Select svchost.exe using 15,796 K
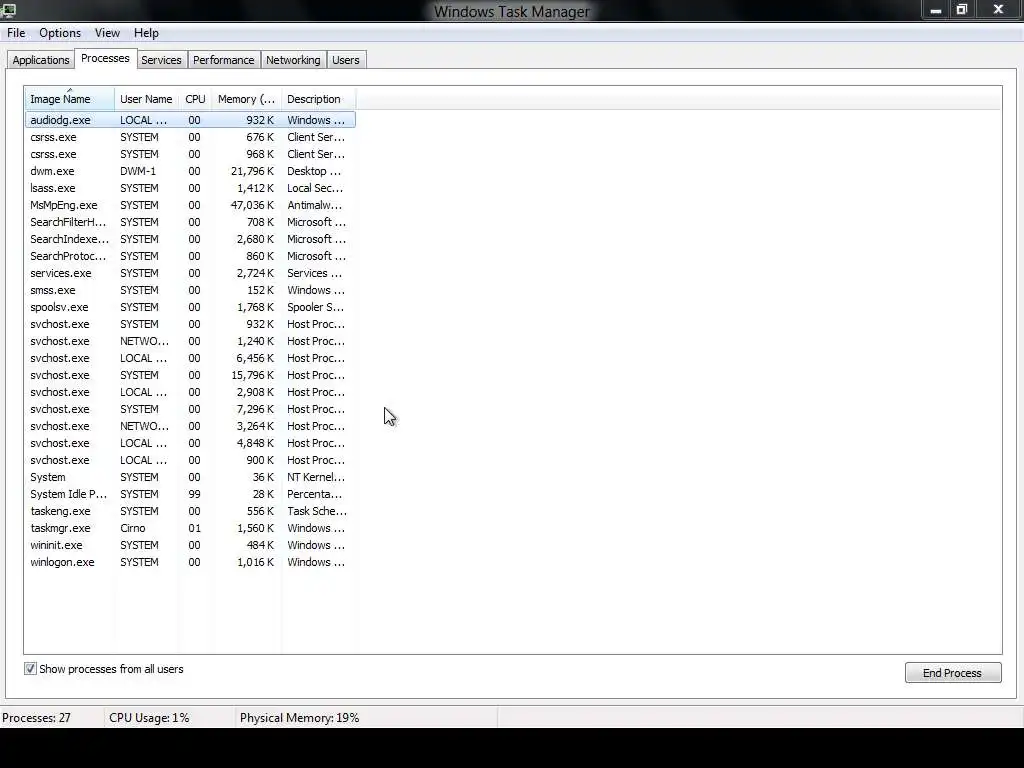This screenshot has height=768, width=1024. pyautogui.click(x=190, y=375)
